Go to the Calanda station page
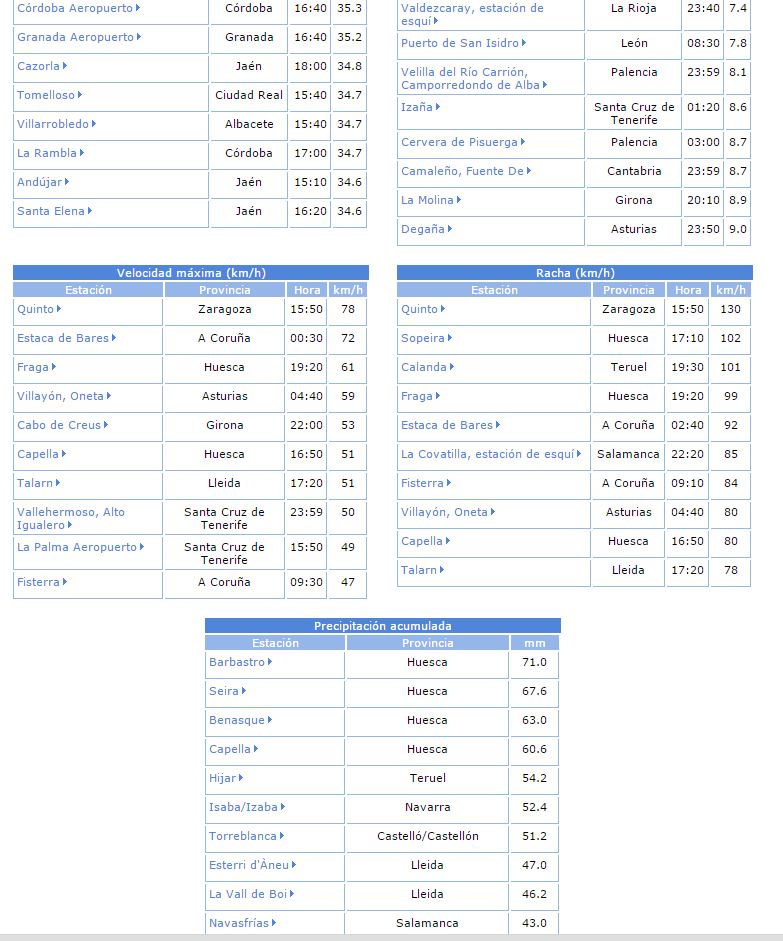 click(x=423, y=367)
